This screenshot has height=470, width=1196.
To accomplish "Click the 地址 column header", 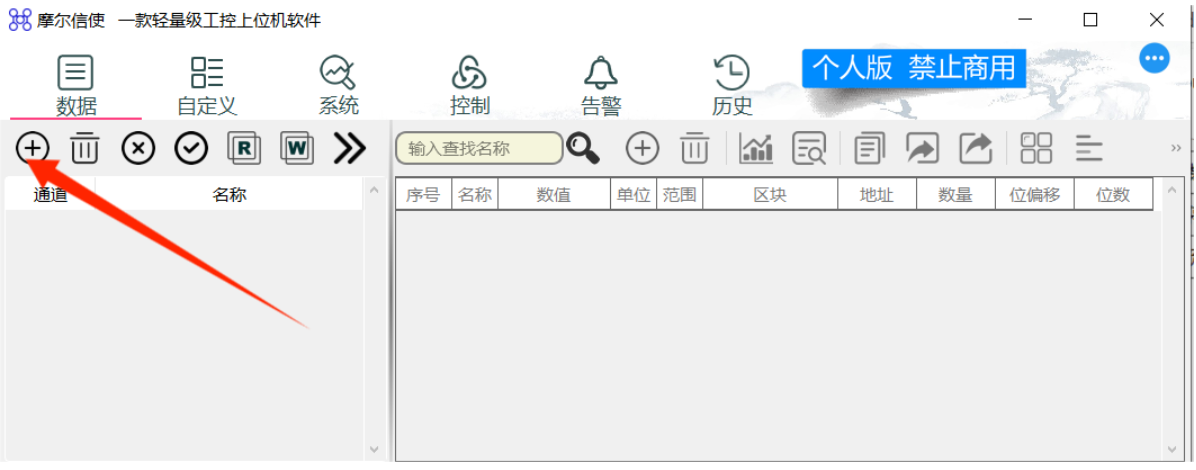I will click(876, 195).
